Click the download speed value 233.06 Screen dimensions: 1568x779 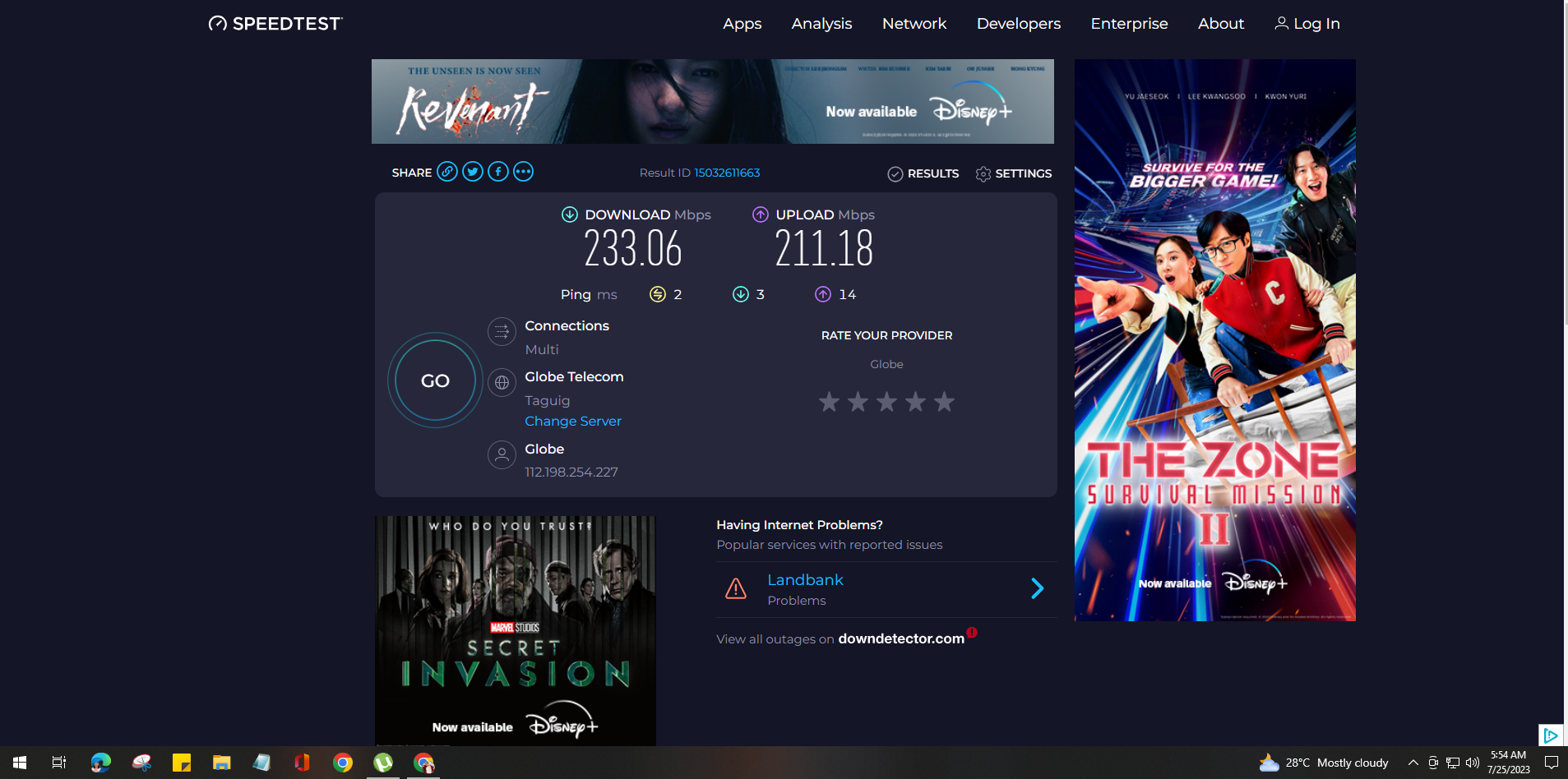tap(633, 248)
